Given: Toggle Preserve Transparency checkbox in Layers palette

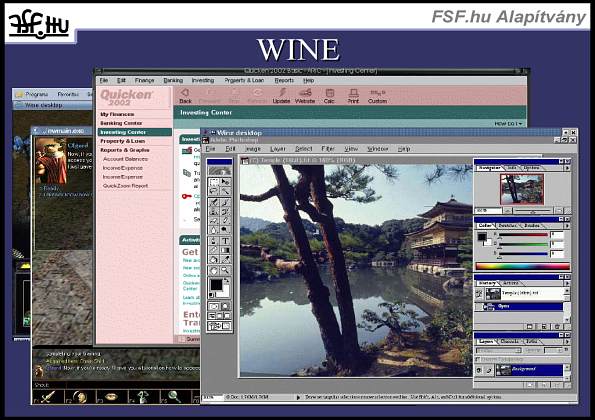Looking at the screenshot, I should click(x=477, y=359).
